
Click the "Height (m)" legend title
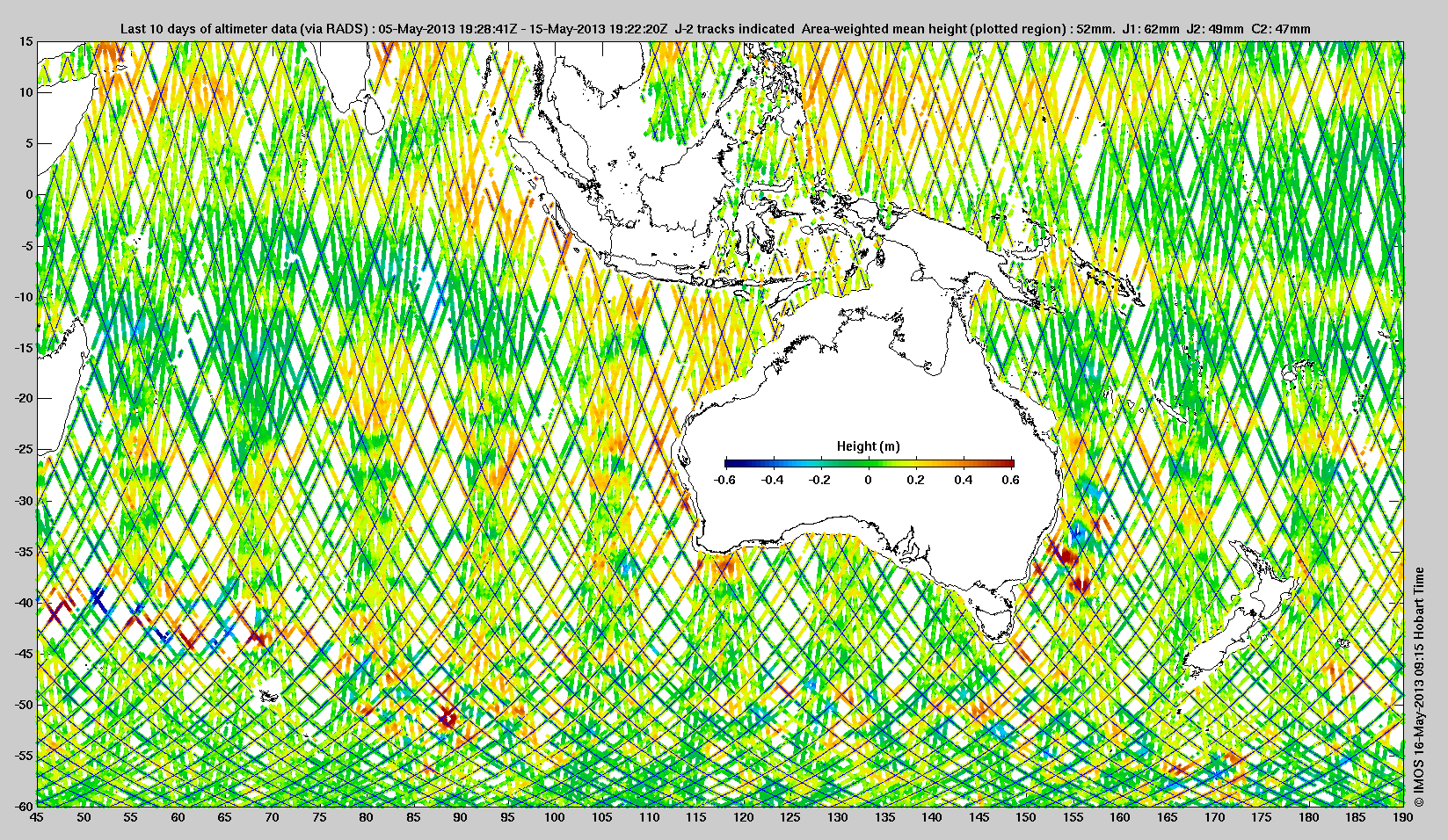pos(869,446)
